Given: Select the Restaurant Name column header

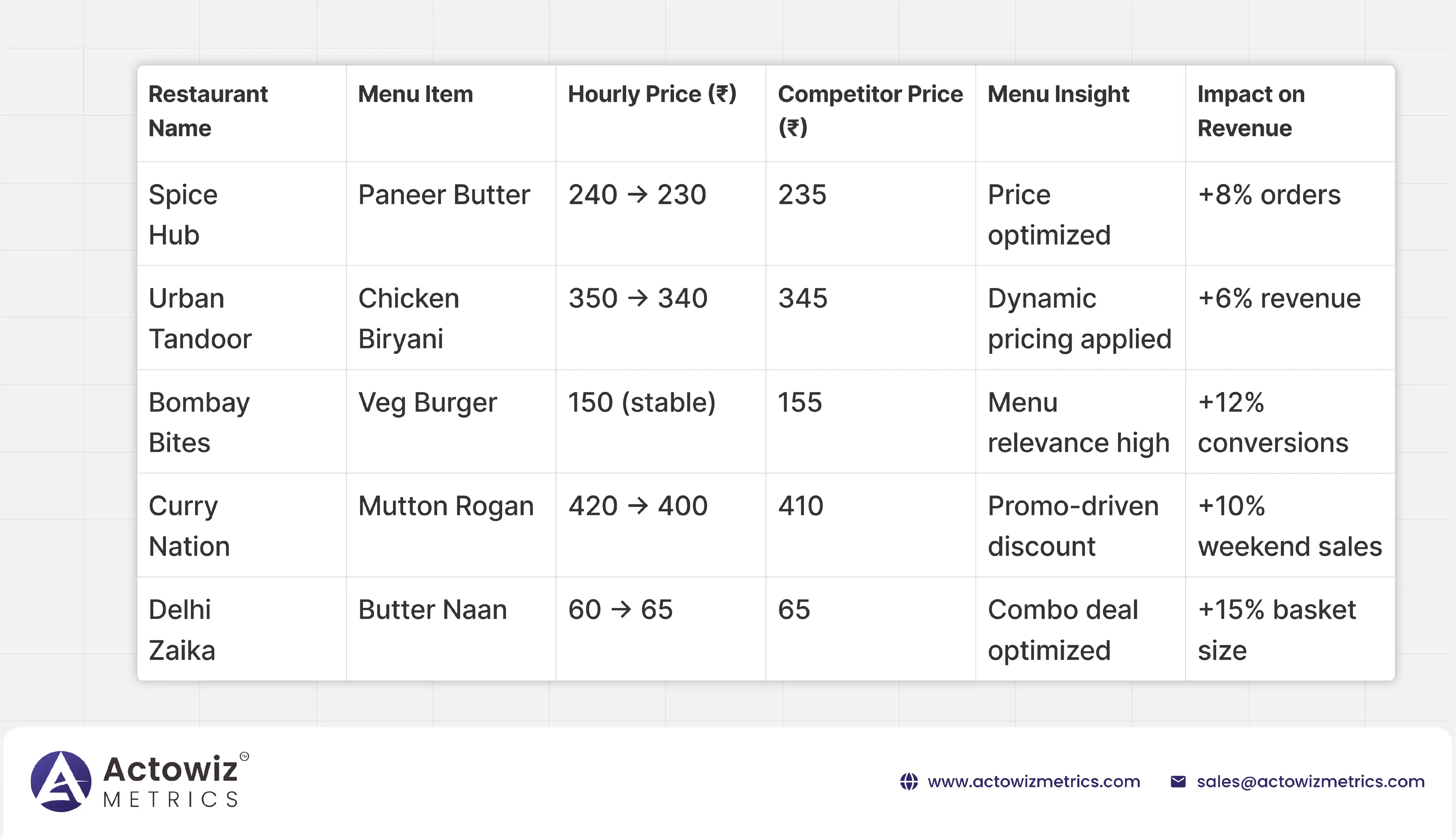Looking at the screenshot, I should click(x=208, y=111).
